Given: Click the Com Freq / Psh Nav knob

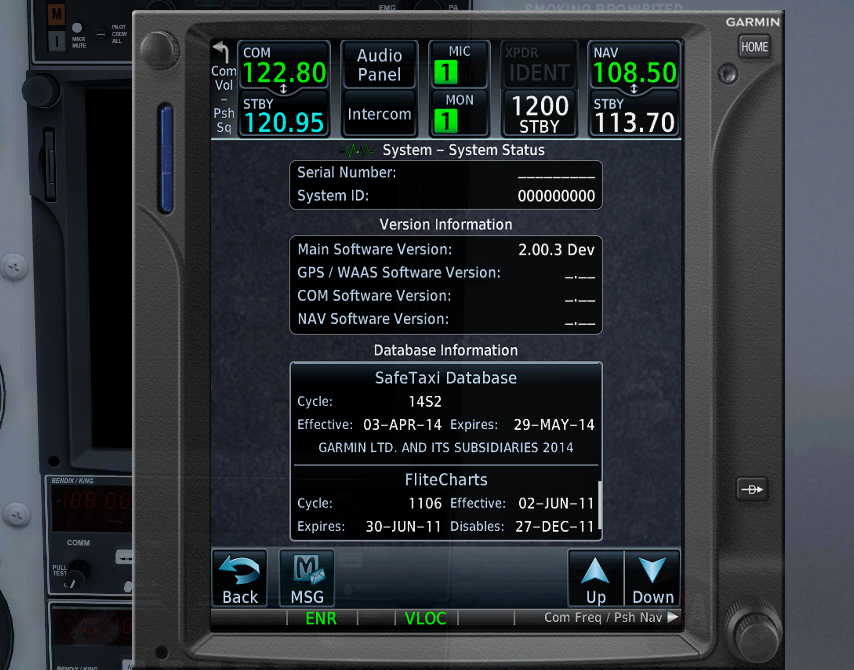Looking at the screenshot, I should 756,632.
